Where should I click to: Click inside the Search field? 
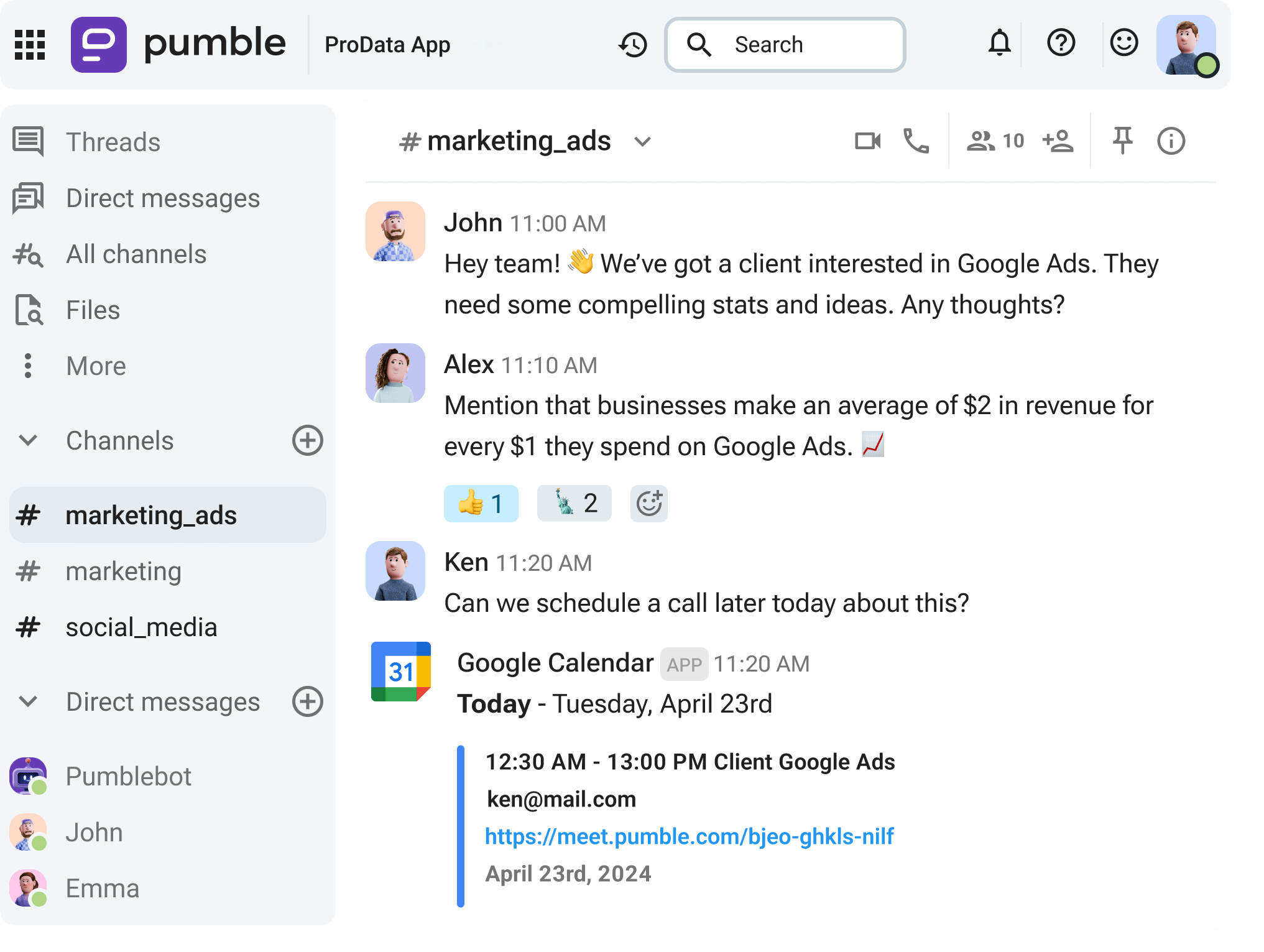pos(783,44)
